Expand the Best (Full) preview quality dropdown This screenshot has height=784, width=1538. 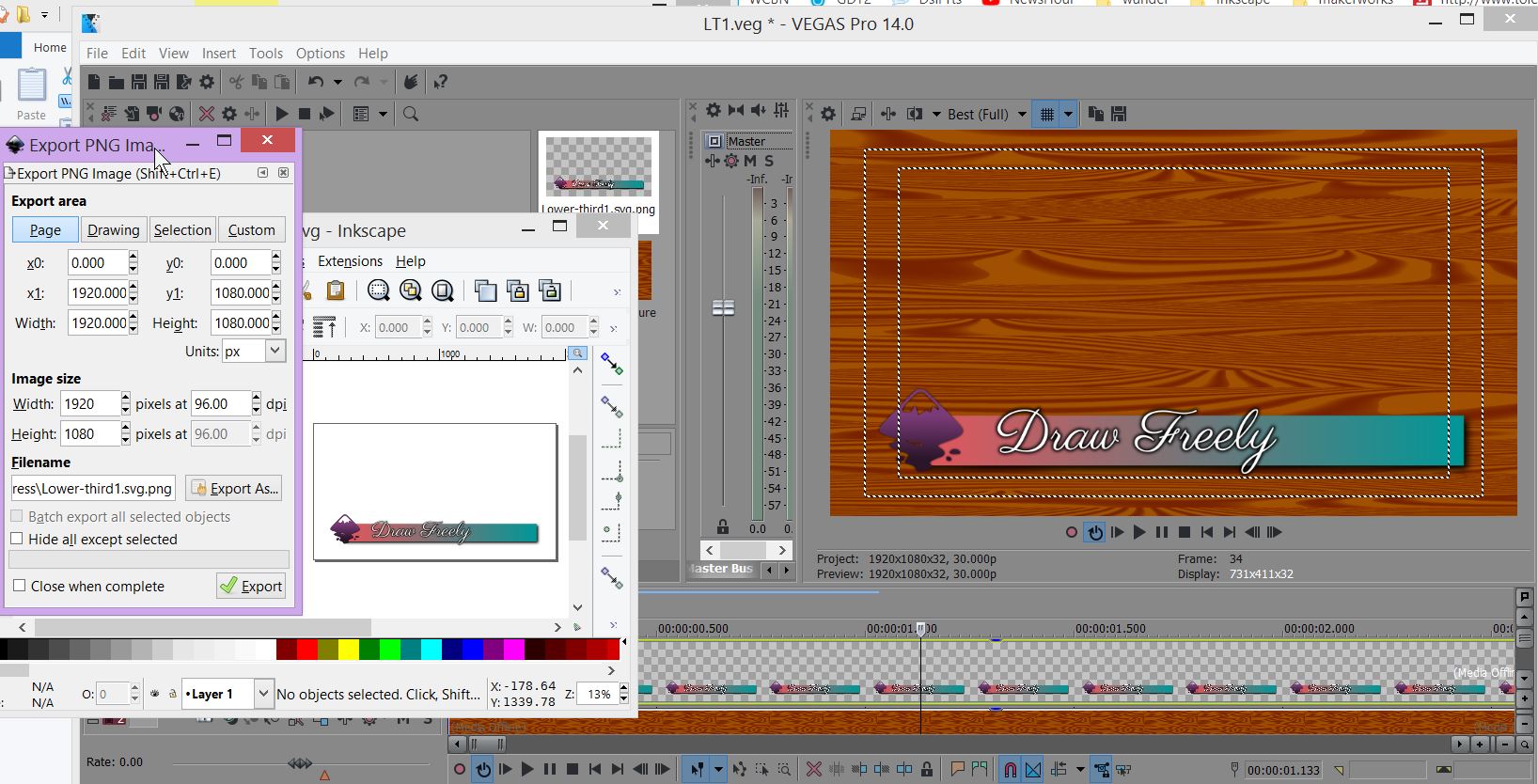[x=1022, y=114]
